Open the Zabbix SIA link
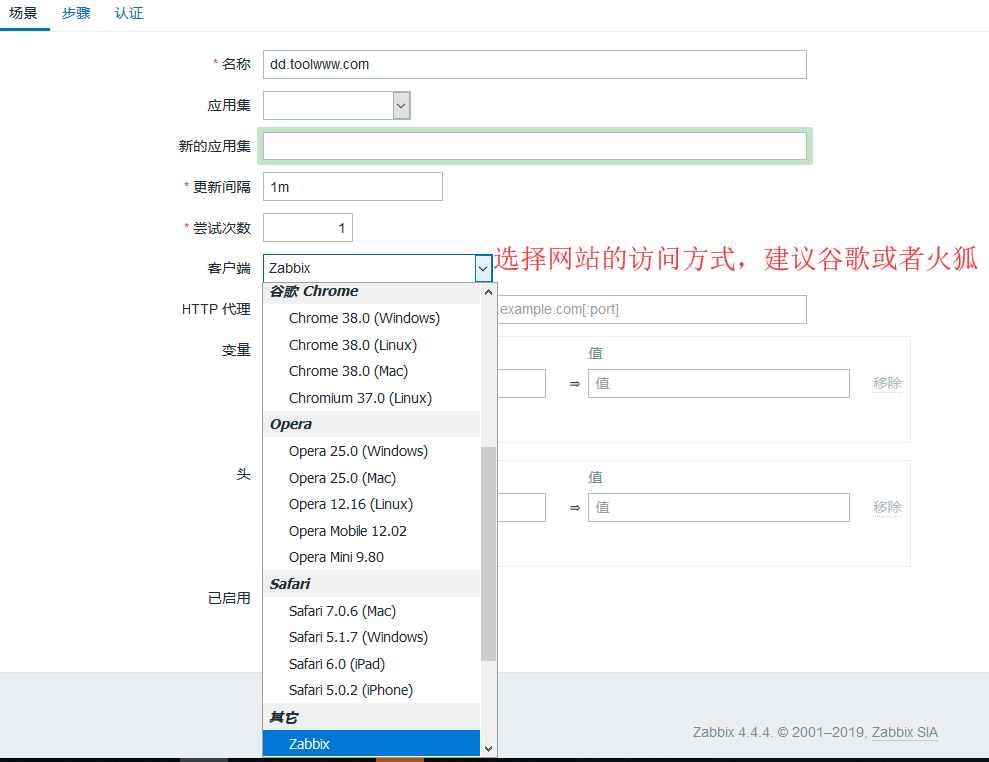The width and height of the screenshot is (989, 762). point(904,732)
